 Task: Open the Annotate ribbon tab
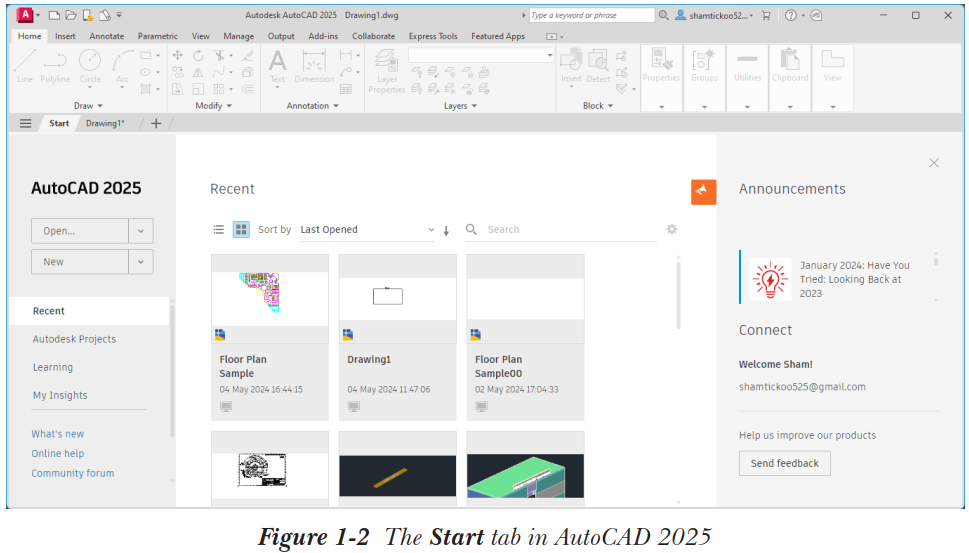pyautogui.click(x=106, y=36)
